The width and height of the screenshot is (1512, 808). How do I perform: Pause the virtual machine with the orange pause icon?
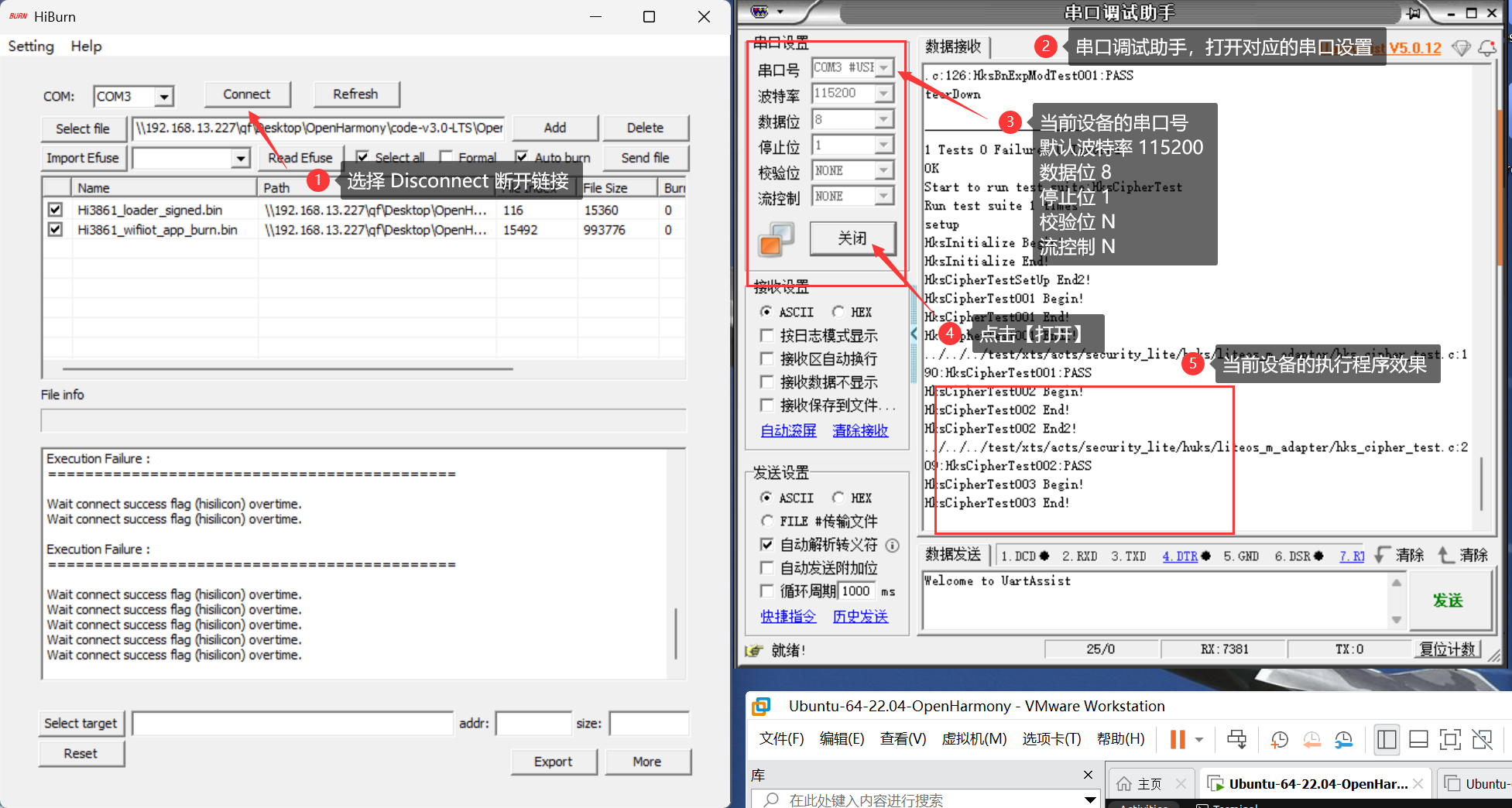(1176, 739)
